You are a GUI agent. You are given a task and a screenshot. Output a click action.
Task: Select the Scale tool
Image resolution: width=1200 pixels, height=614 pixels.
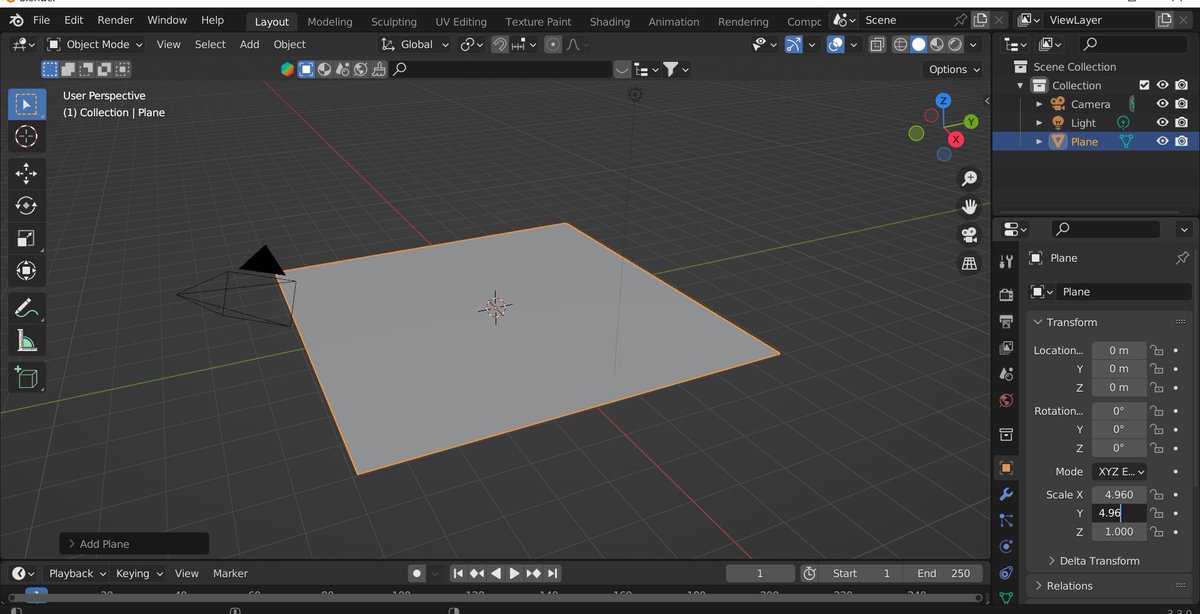pyautogui.click(x=27, y=238)
